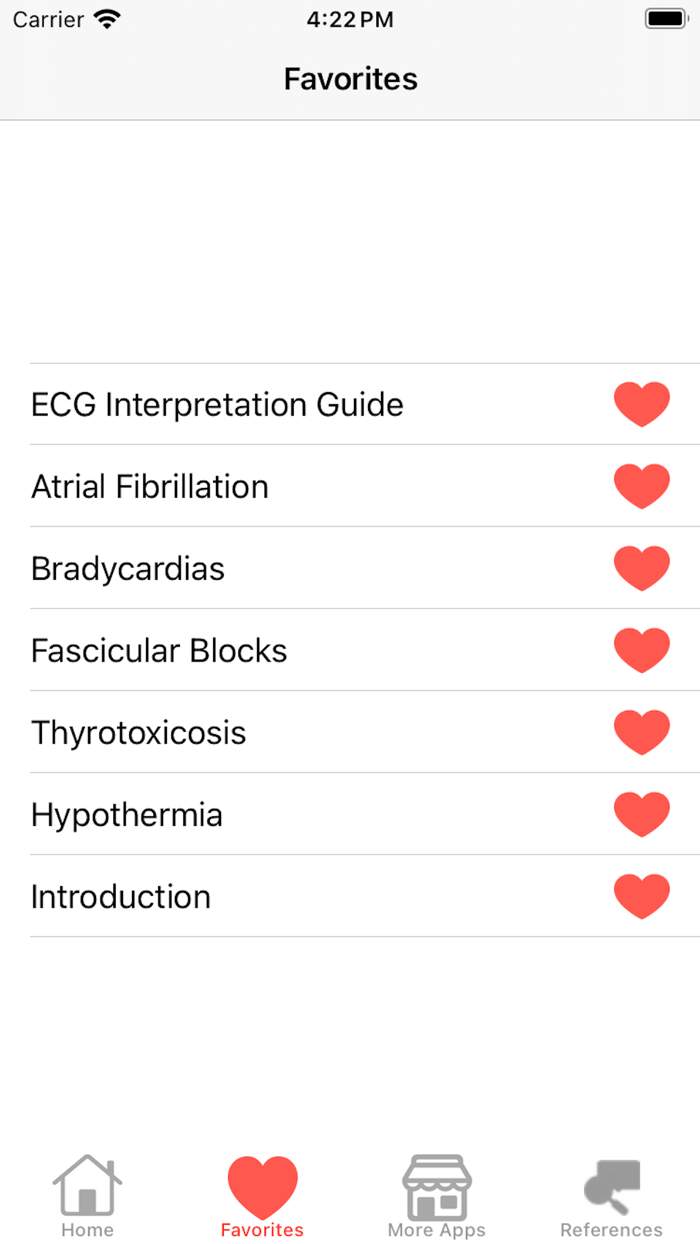This screenshot has width=700, height=1244.
Task: Click the heart icon beside ECG Interpretation Guide
Action: (x=641, y=403)
